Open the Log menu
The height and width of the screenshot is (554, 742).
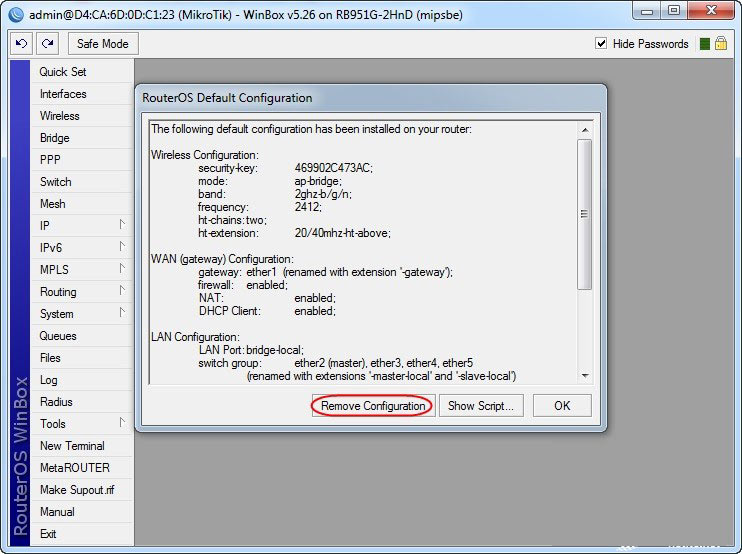[82, 380]
